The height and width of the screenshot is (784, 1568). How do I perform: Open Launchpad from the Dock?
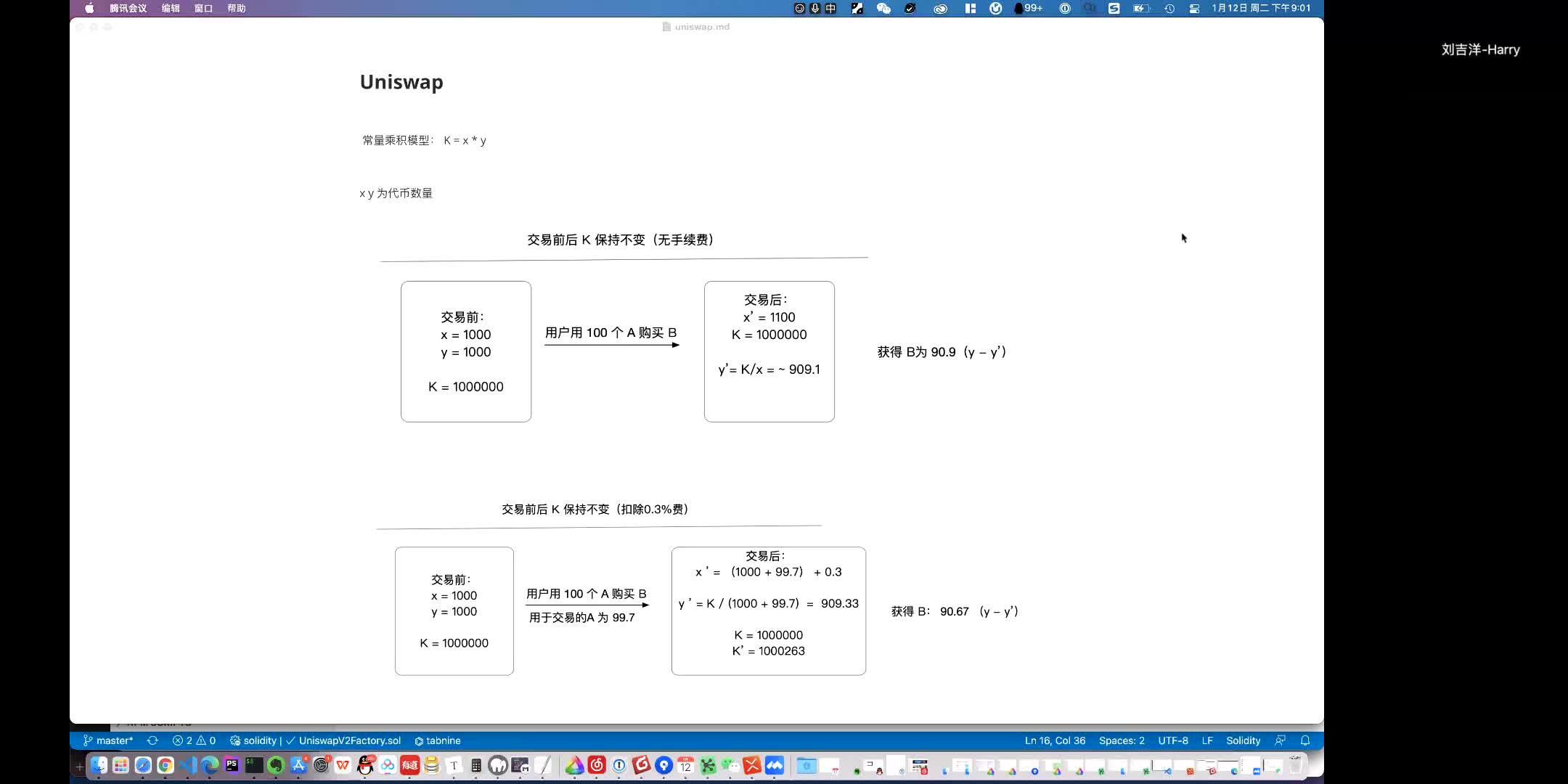point(121,765)
